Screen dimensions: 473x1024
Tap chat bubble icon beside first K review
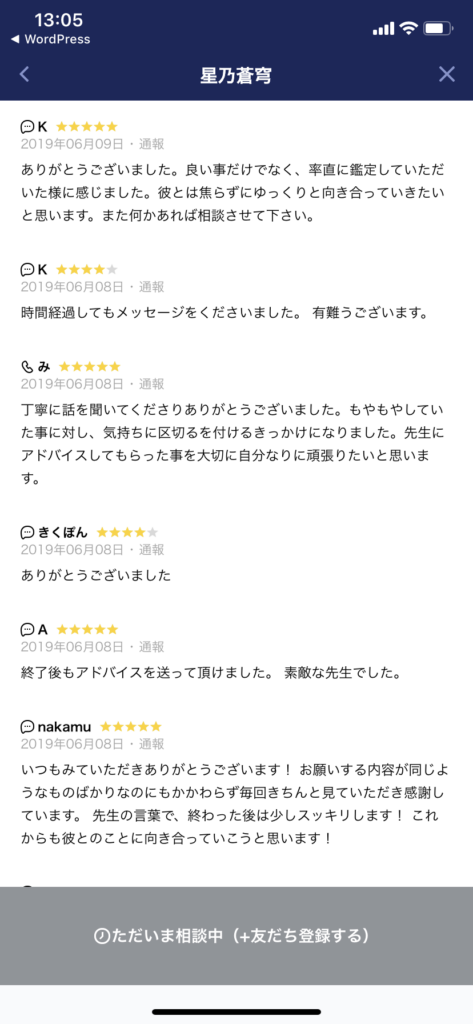coord(27,127)
